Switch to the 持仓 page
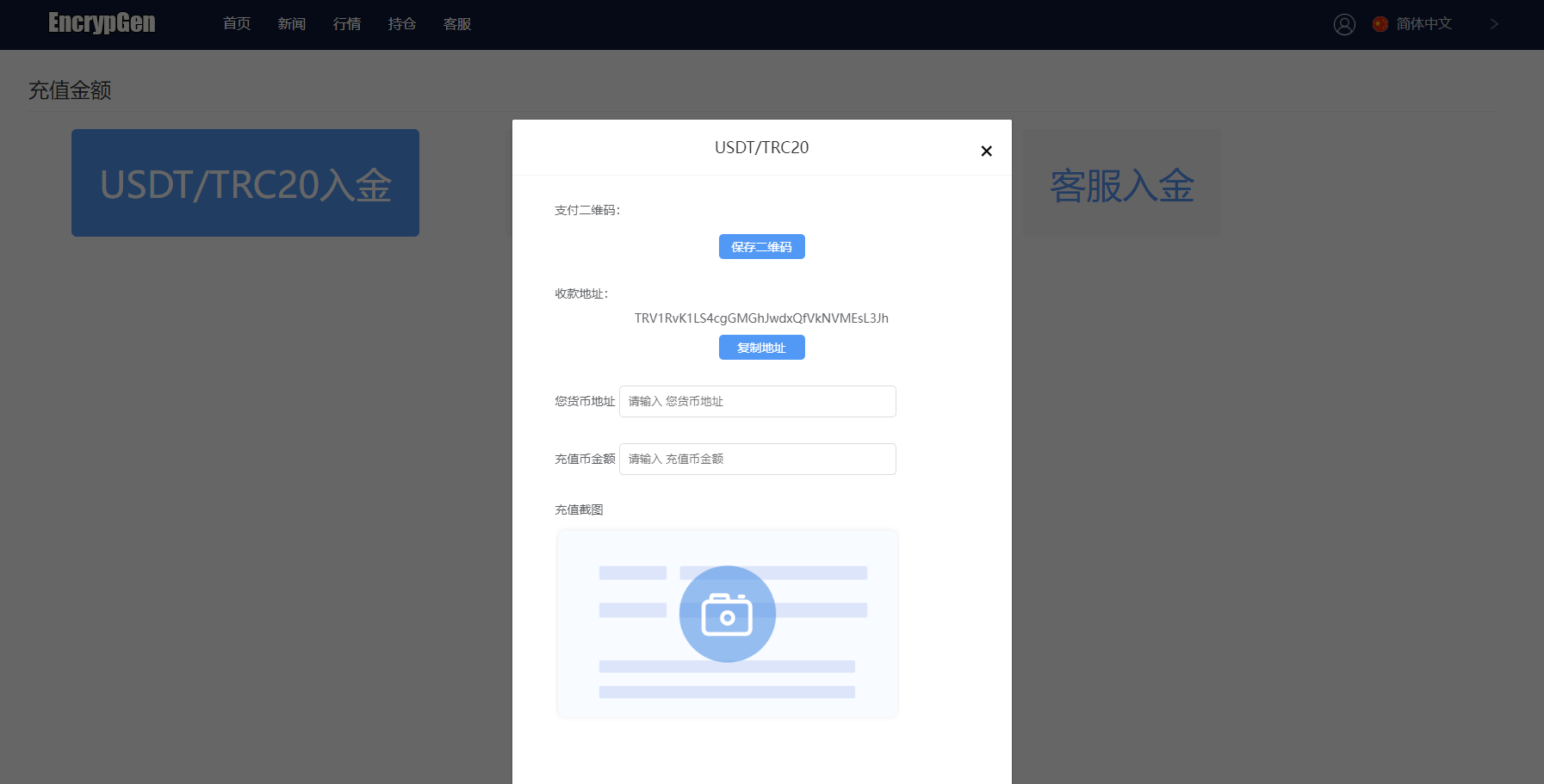The width and height of the screenshot is (1544, 784). click(402, 24)
